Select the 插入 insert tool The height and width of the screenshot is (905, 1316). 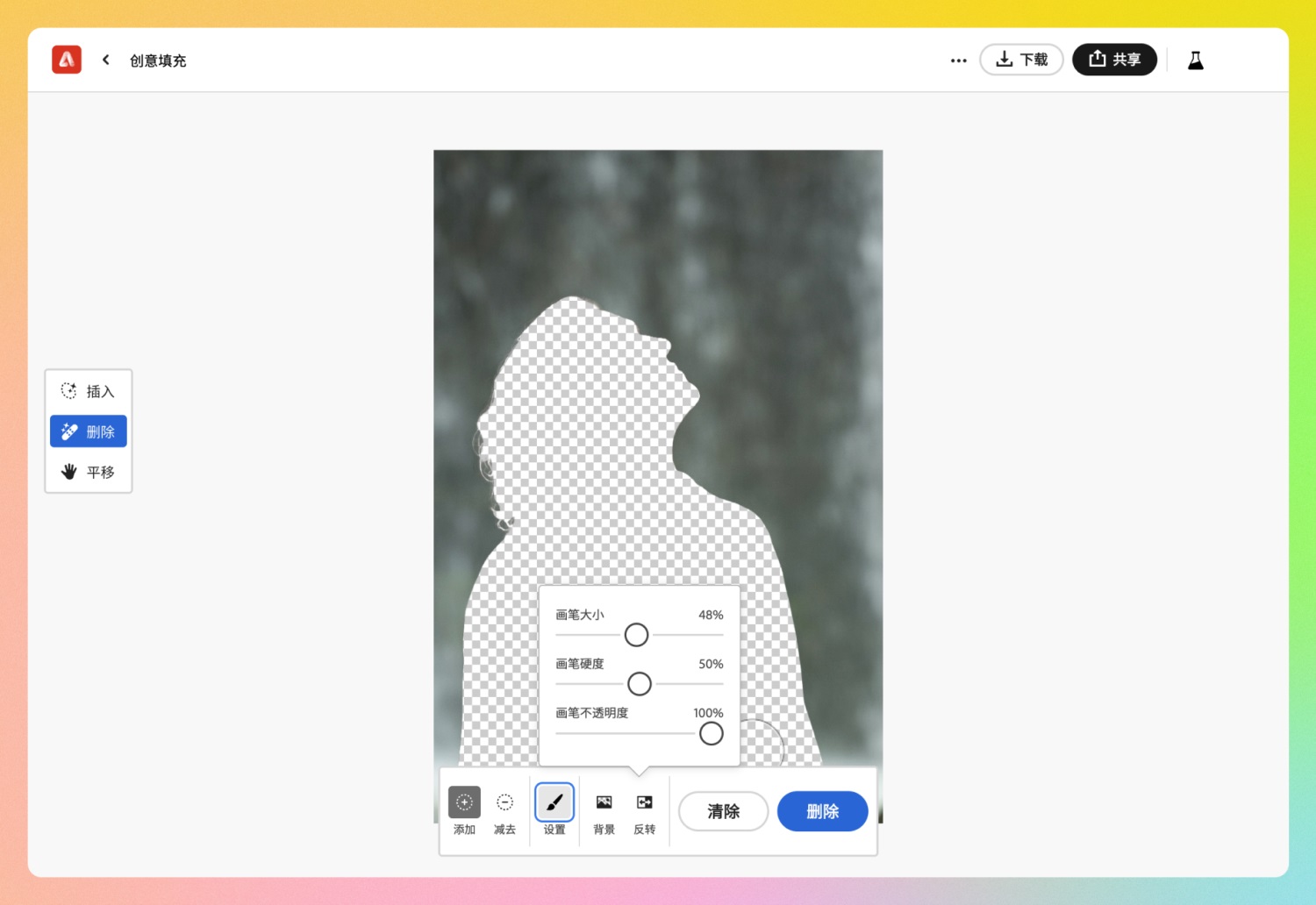pyautogui.click(x=89, y=391)
